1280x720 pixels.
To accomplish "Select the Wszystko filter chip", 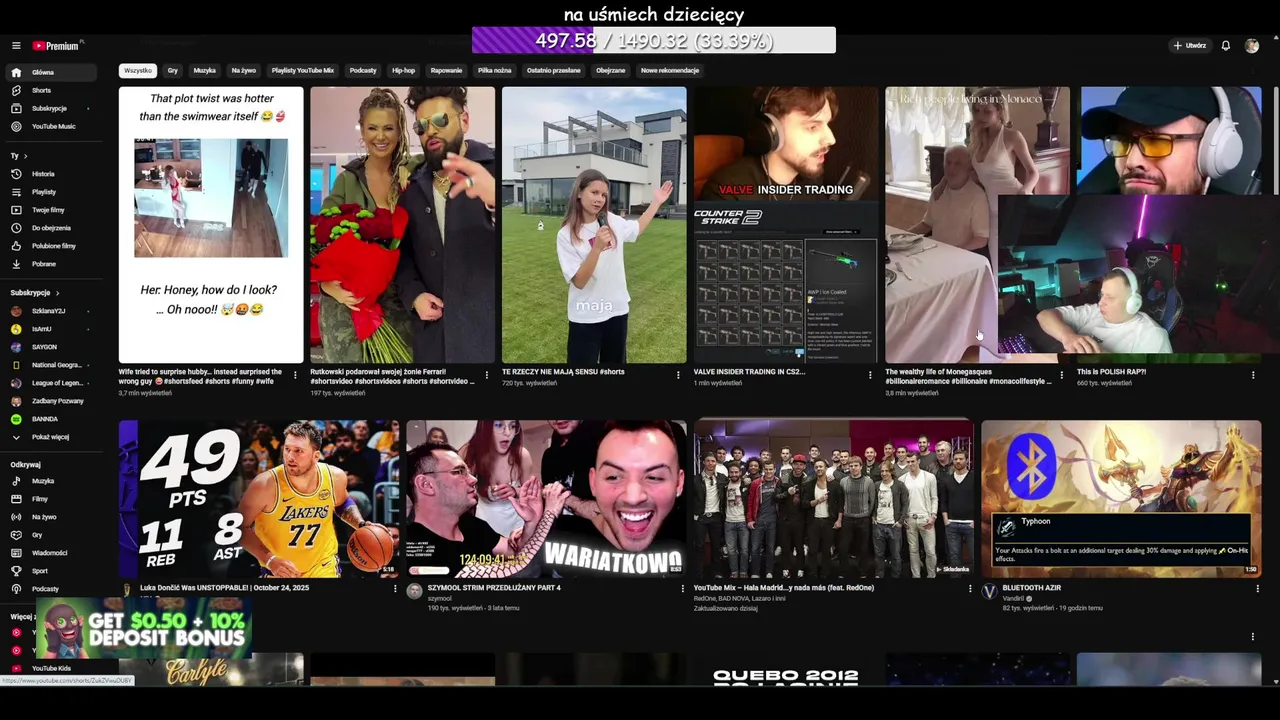I will [x=138, y=71].
